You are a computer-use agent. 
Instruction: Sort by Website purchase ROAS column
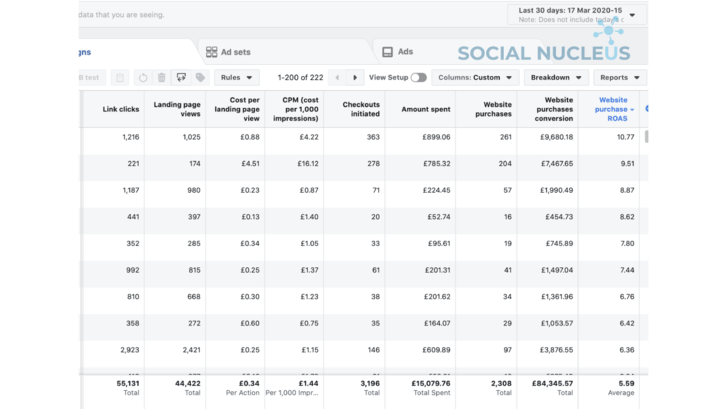[x=612, y=109]
